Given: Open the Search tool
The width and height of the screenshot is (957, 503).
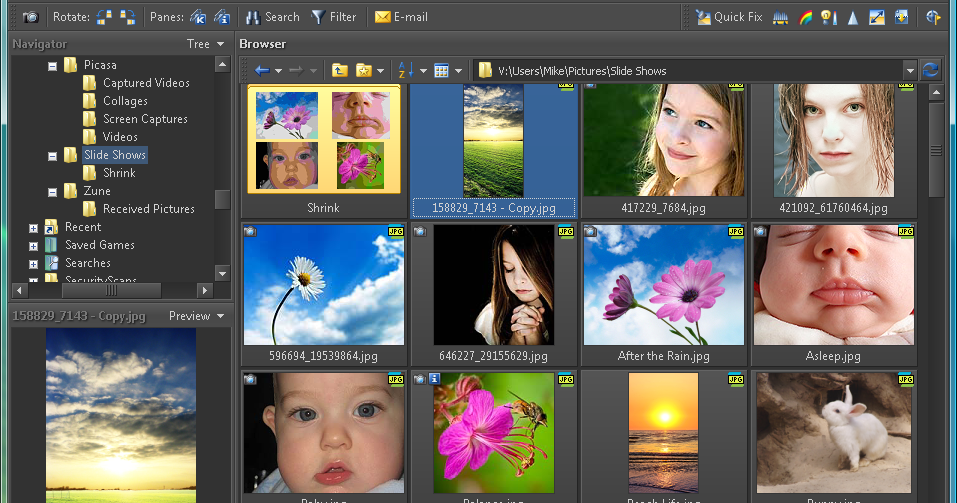Looking at the screenshot, I should [x=272, y=17].
